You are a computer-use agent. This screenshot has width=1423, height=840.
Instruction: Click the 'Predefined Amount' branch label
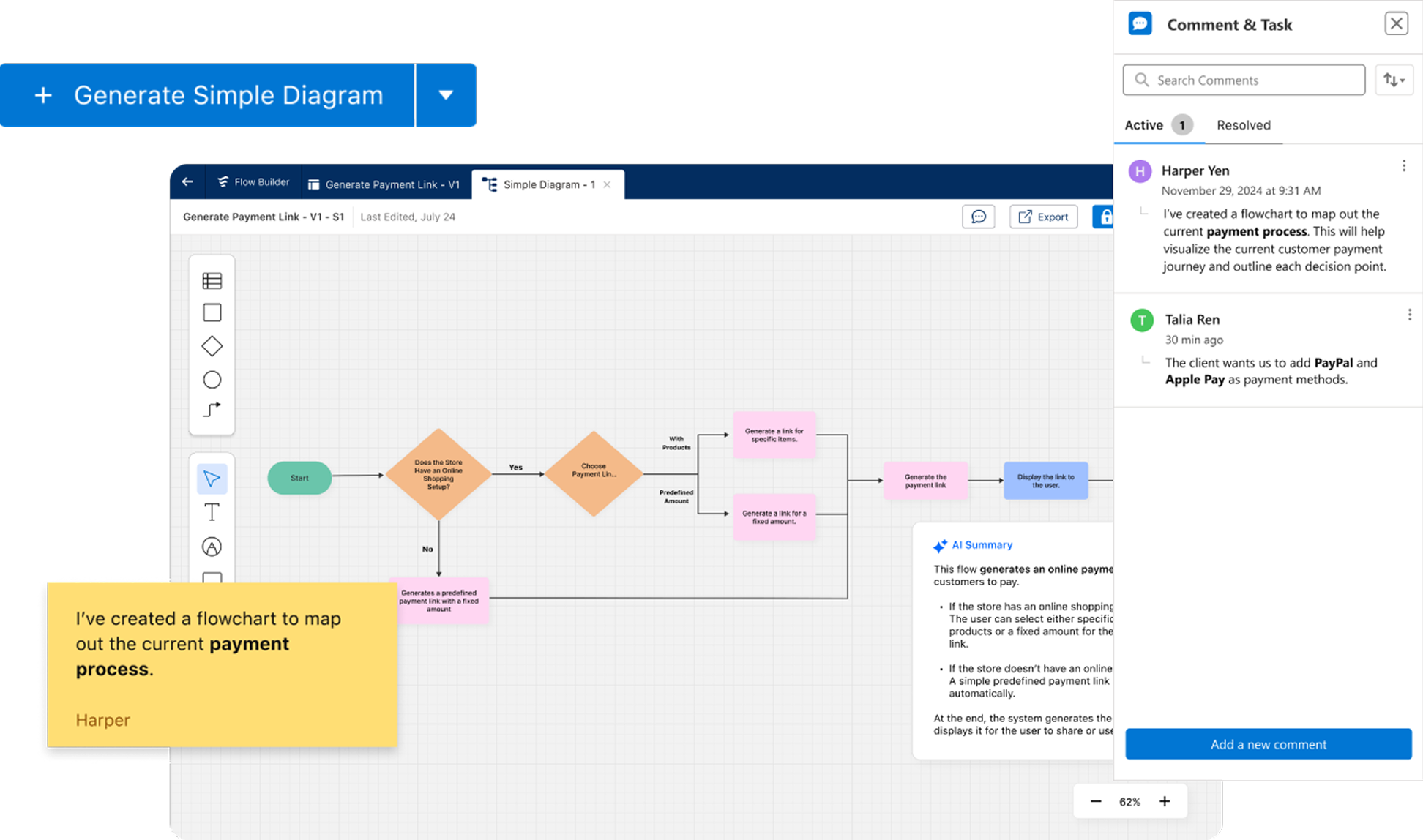coord(676,497)
